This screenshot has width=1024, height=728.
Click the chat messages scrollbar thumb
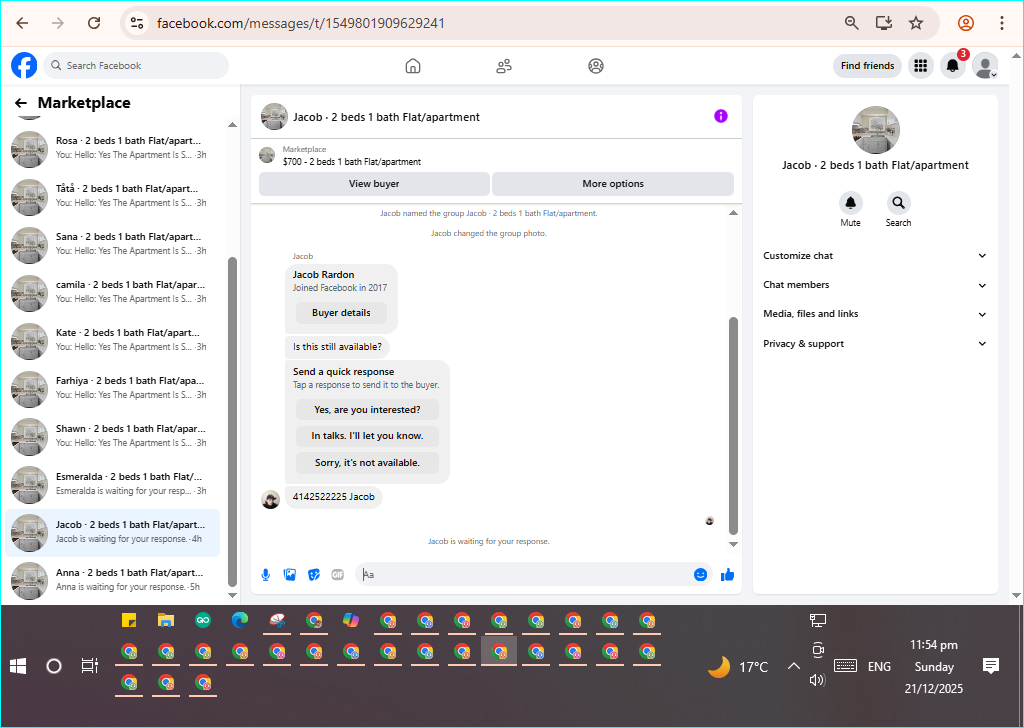coord(733,426)
